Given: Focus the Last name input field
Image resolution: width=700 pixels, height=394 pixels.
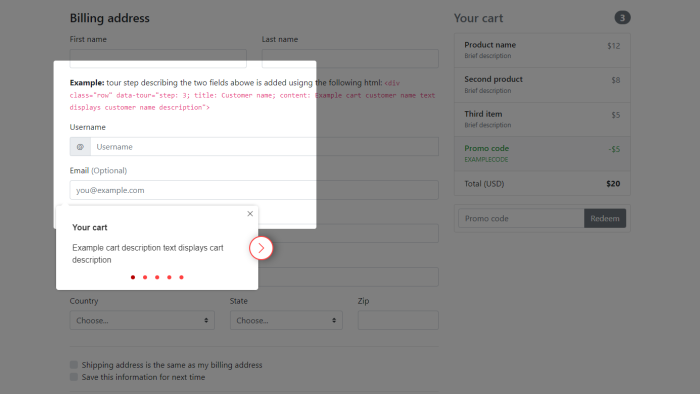Looking at the screenshot, I should pyautogui.click(x=350, y=58).
